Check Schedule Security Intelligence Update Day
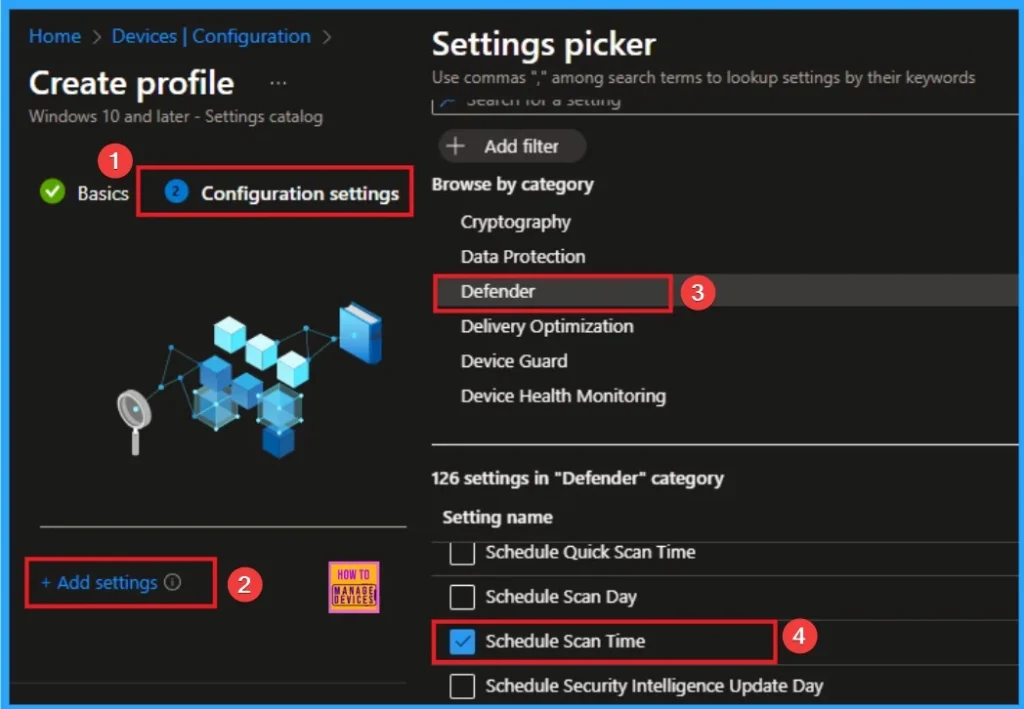The image size is (1024, 709). [x=461, y=686]
